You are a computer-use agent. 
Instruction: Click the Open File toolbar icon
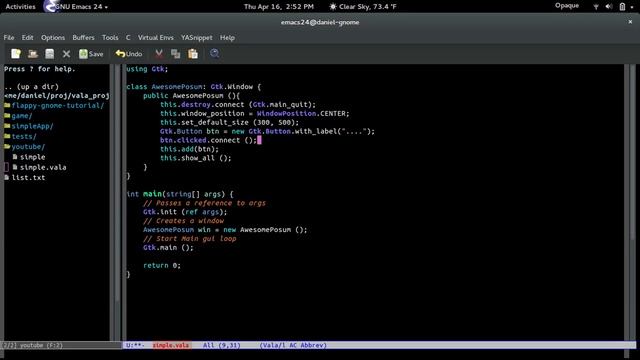(33, 53)
